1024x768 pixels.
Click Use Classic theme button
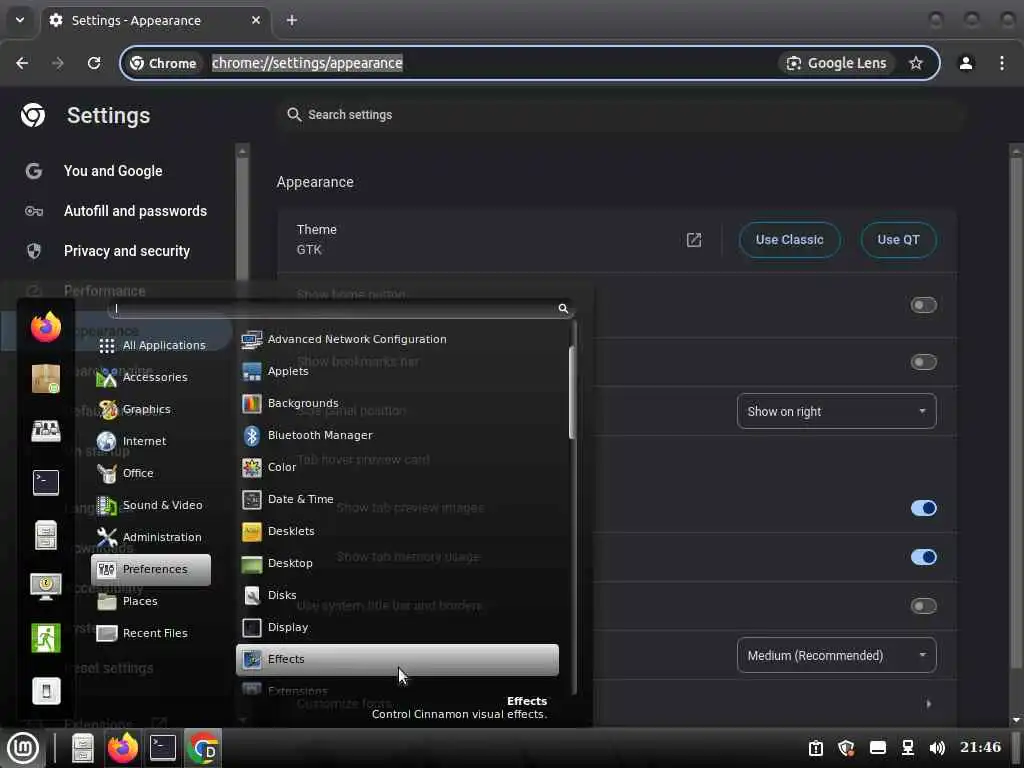(790, 240)
